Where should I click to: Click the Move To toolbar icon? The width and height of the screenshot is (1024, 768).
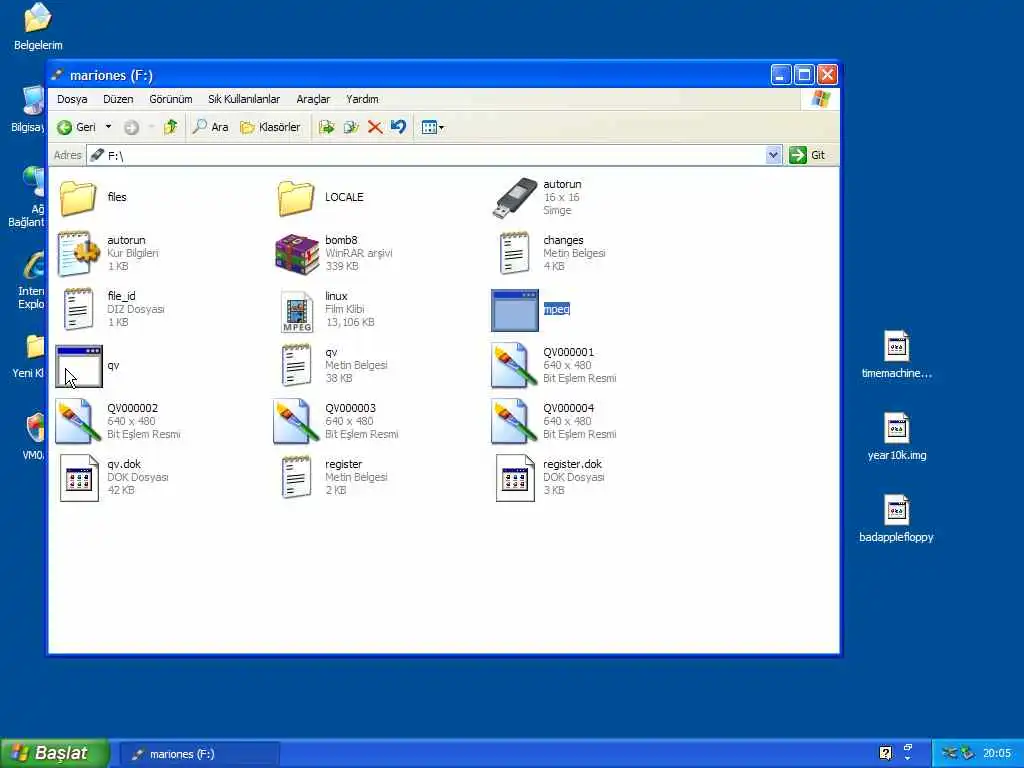(327, 127)
